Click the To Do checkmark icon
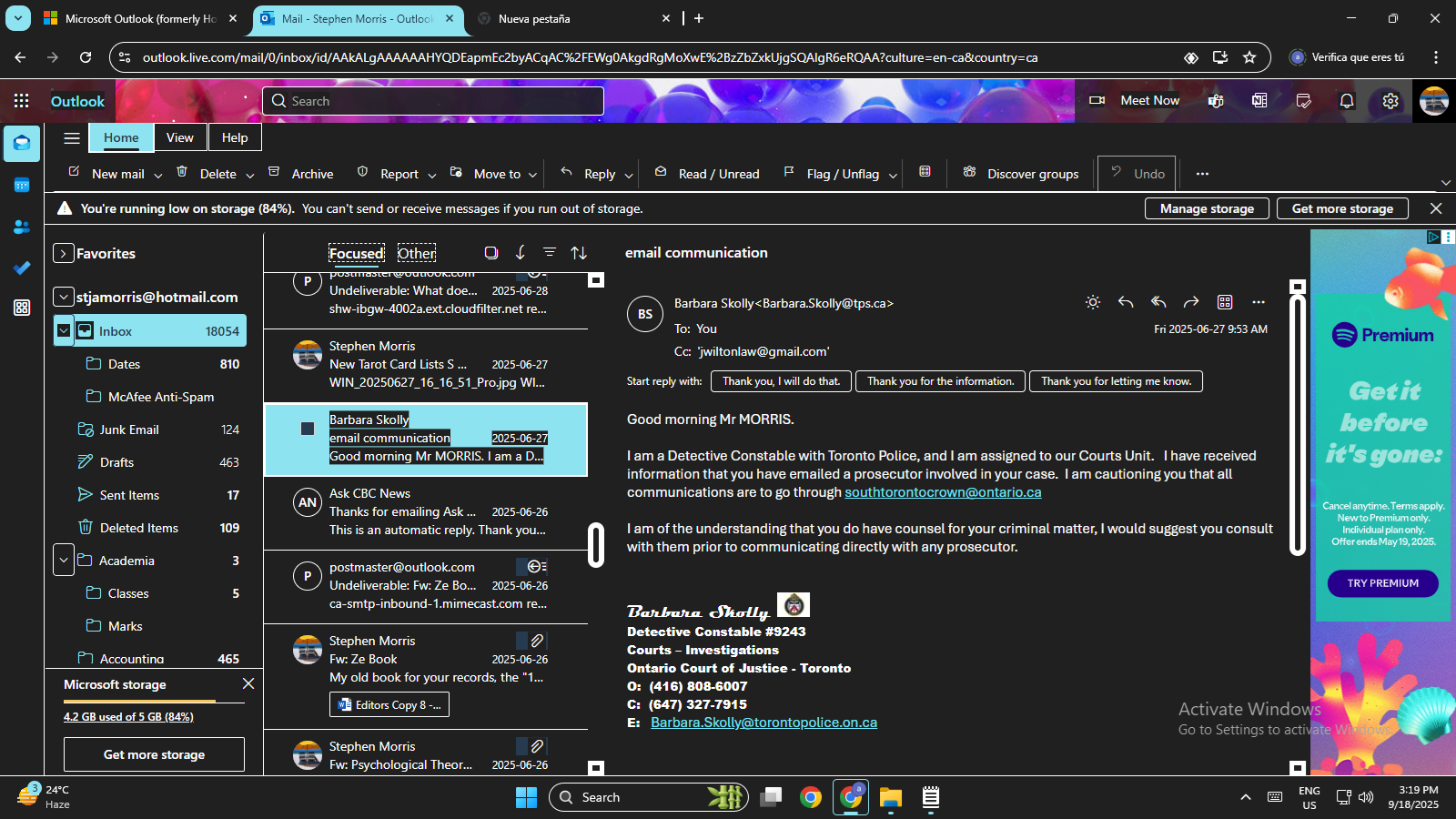The width and height of the screenshot is (1456, 819). coord(22,268)
